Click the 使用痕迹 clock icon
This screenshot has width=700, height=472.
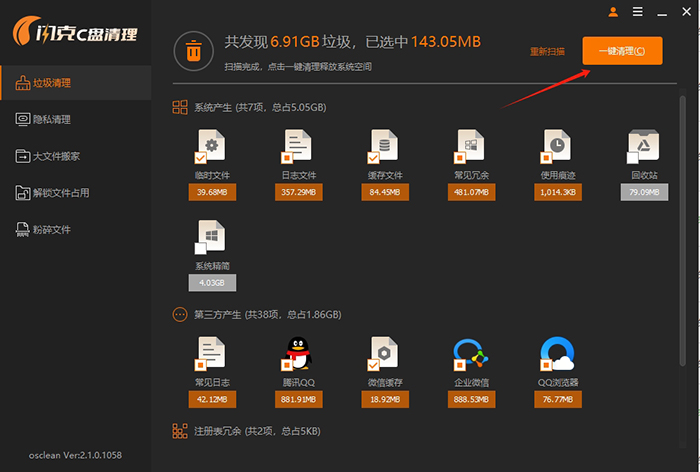tap(557, 145)
